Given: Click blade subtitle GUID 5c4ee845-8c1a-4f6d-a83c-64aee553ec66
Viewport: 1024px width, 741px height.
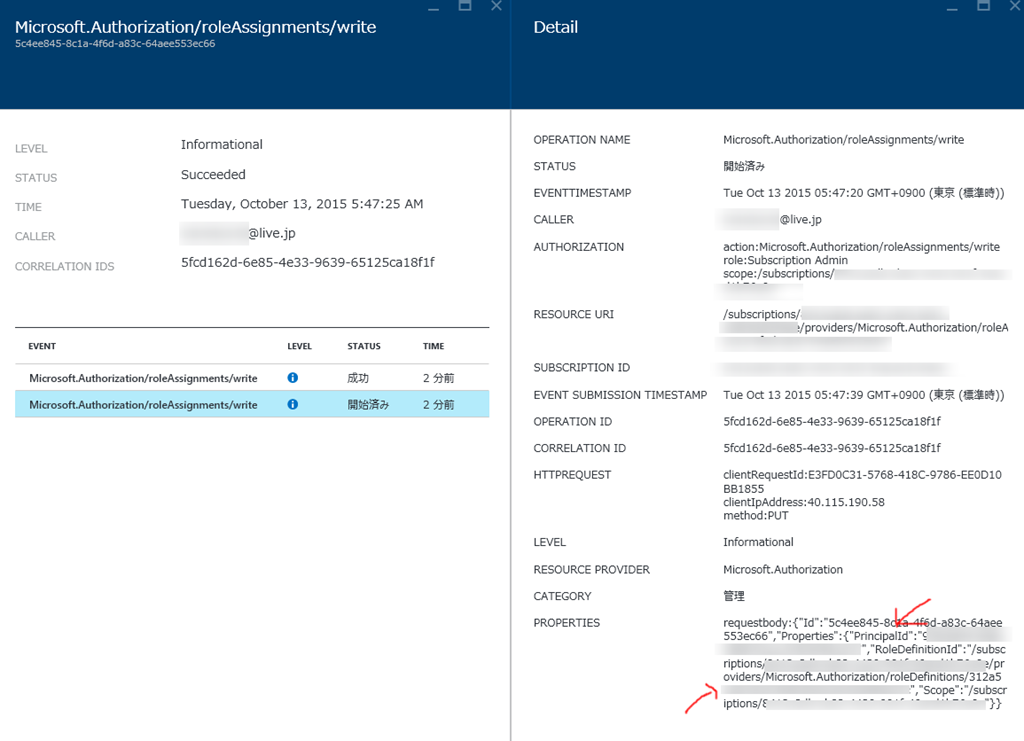Looking at the screenshot, I should coord(115,44).
